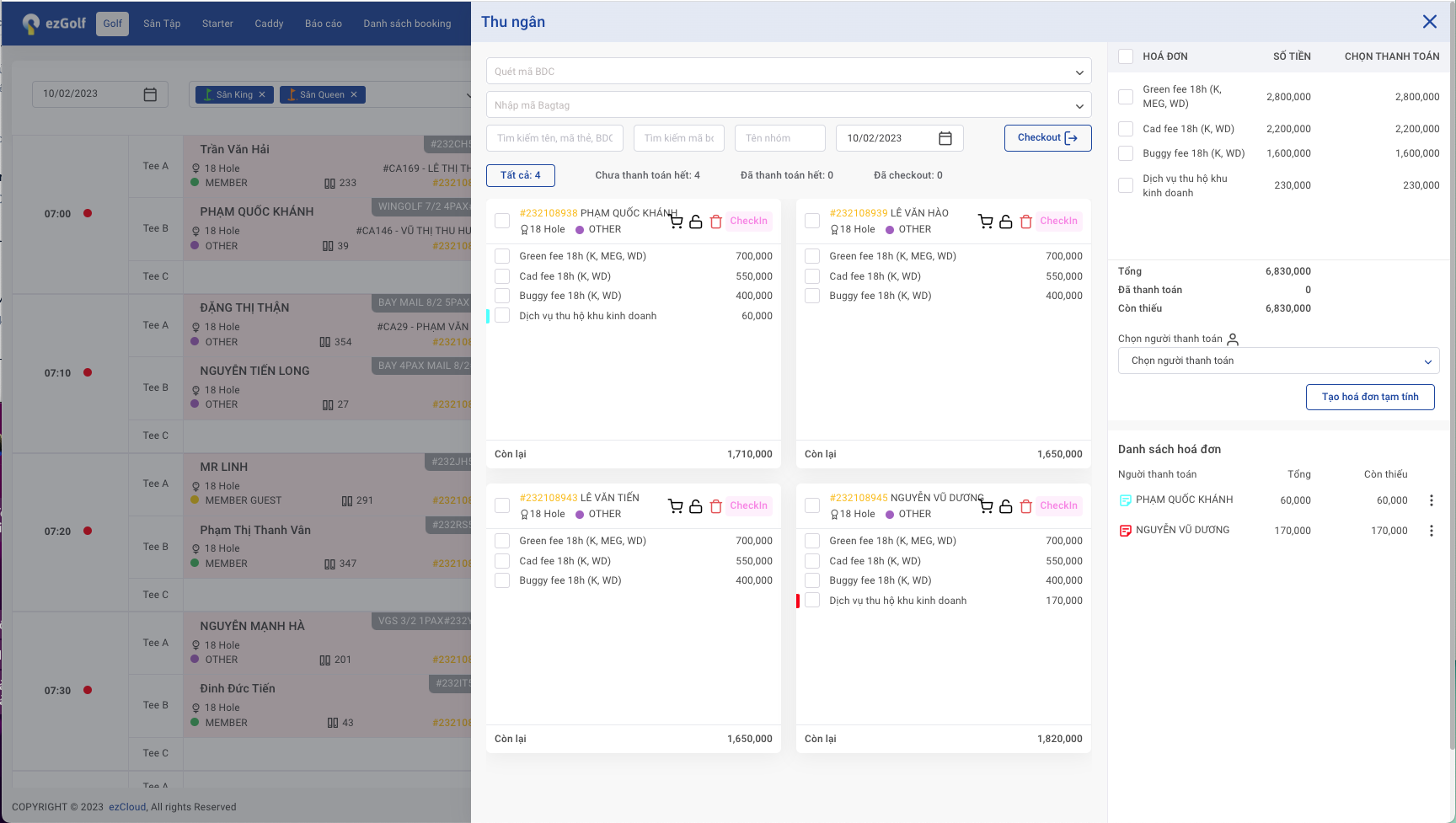The height and width of the screenshot is (823, 1456).
Task: Focus the Tìm kiếm mã booking search field
Action: 679,138
